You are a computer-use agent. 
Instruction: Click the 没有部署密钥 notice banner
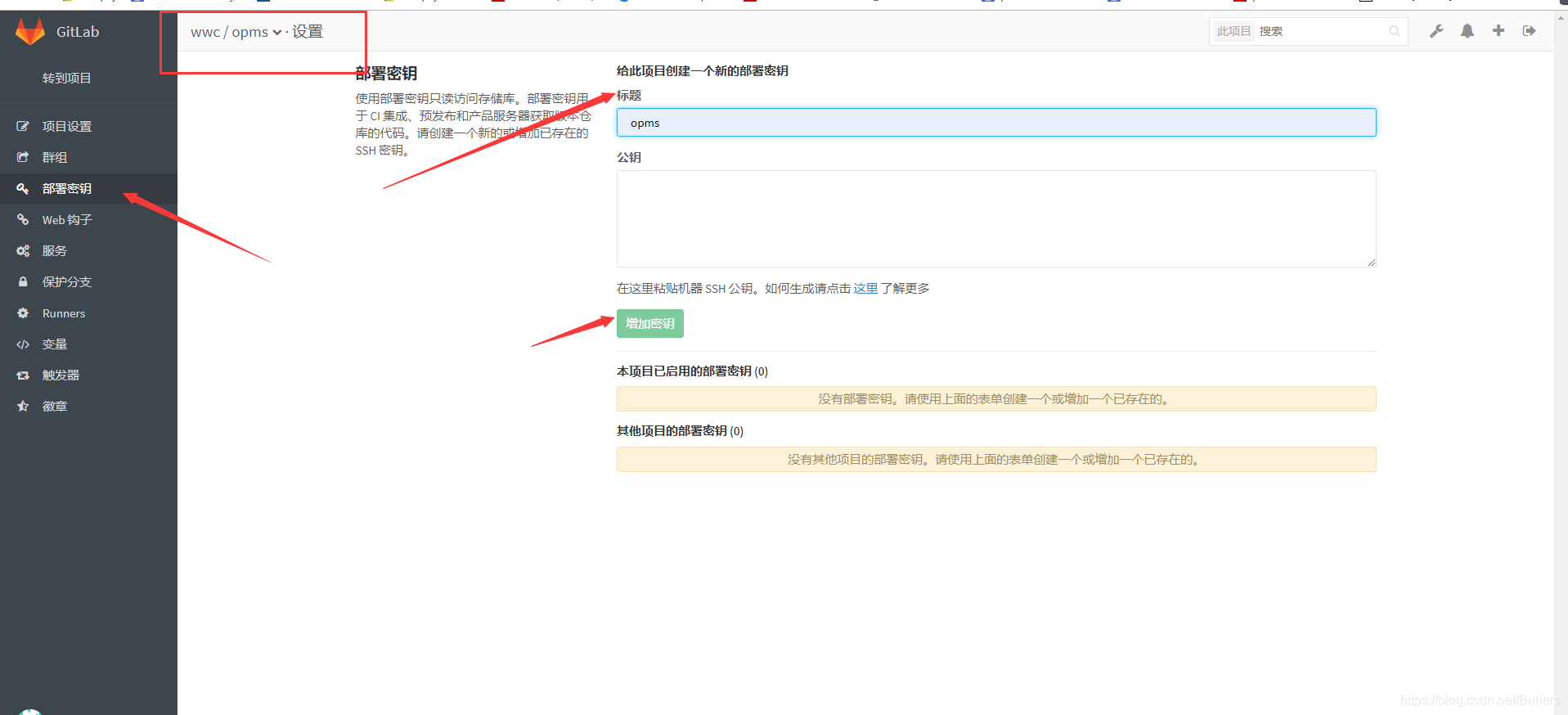(x=996, y=399)
